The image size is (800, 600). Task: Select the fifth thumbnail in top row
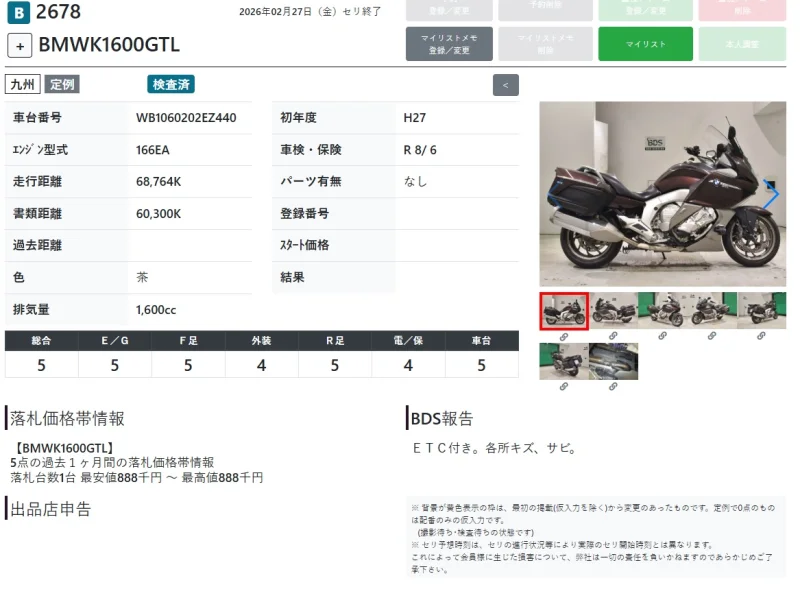761,310
